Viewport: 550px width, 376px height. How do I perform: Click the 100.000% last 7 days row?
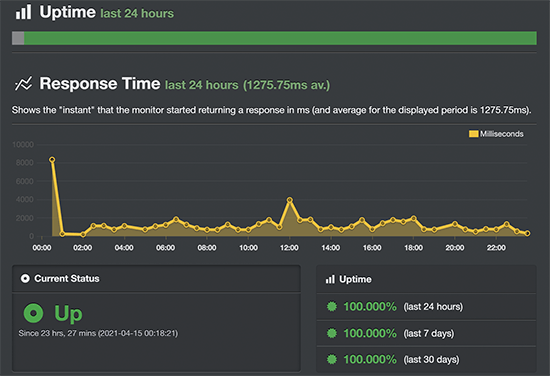click(426, 333)
